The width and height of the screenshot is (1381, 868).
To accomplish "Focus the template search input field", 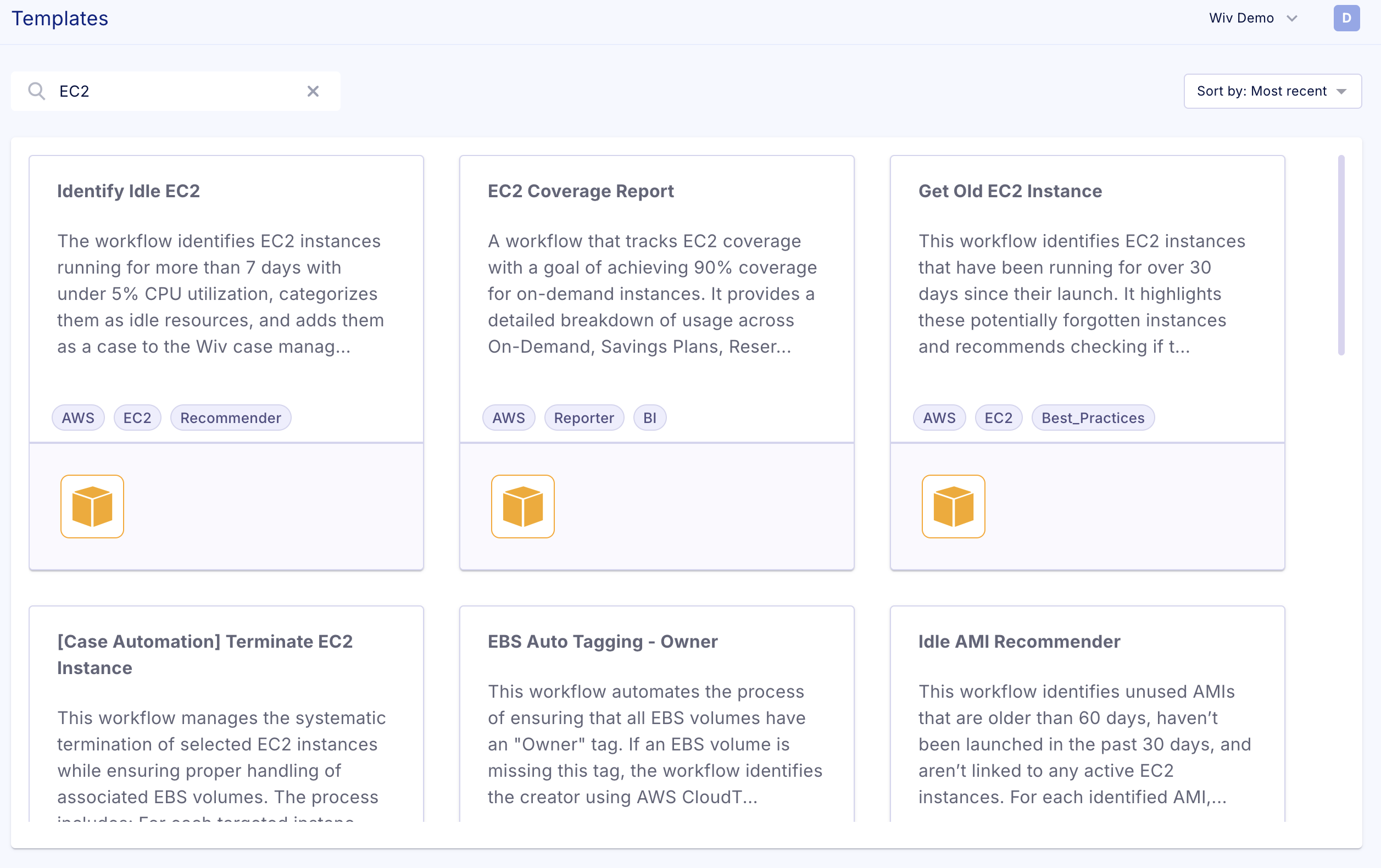I will click(x=178, y=91).
